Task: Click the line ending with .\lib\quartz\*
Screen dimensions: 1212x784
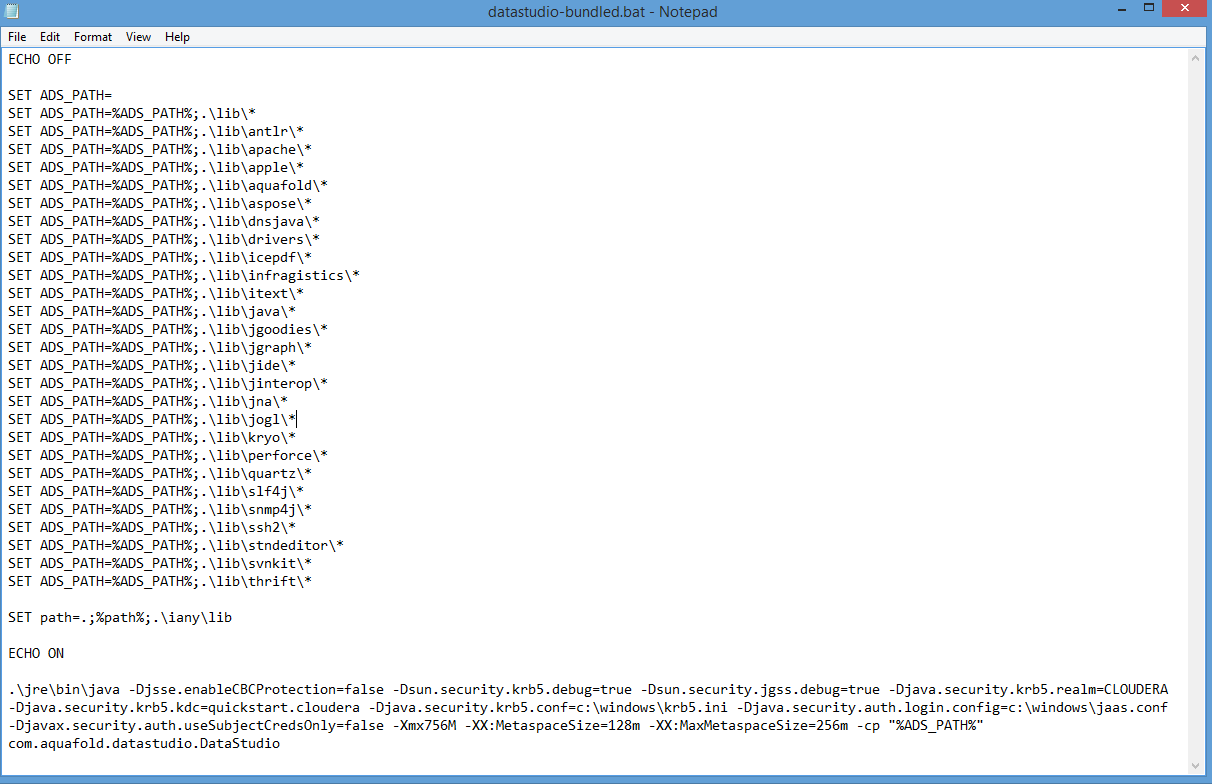Action: point(160,473)
